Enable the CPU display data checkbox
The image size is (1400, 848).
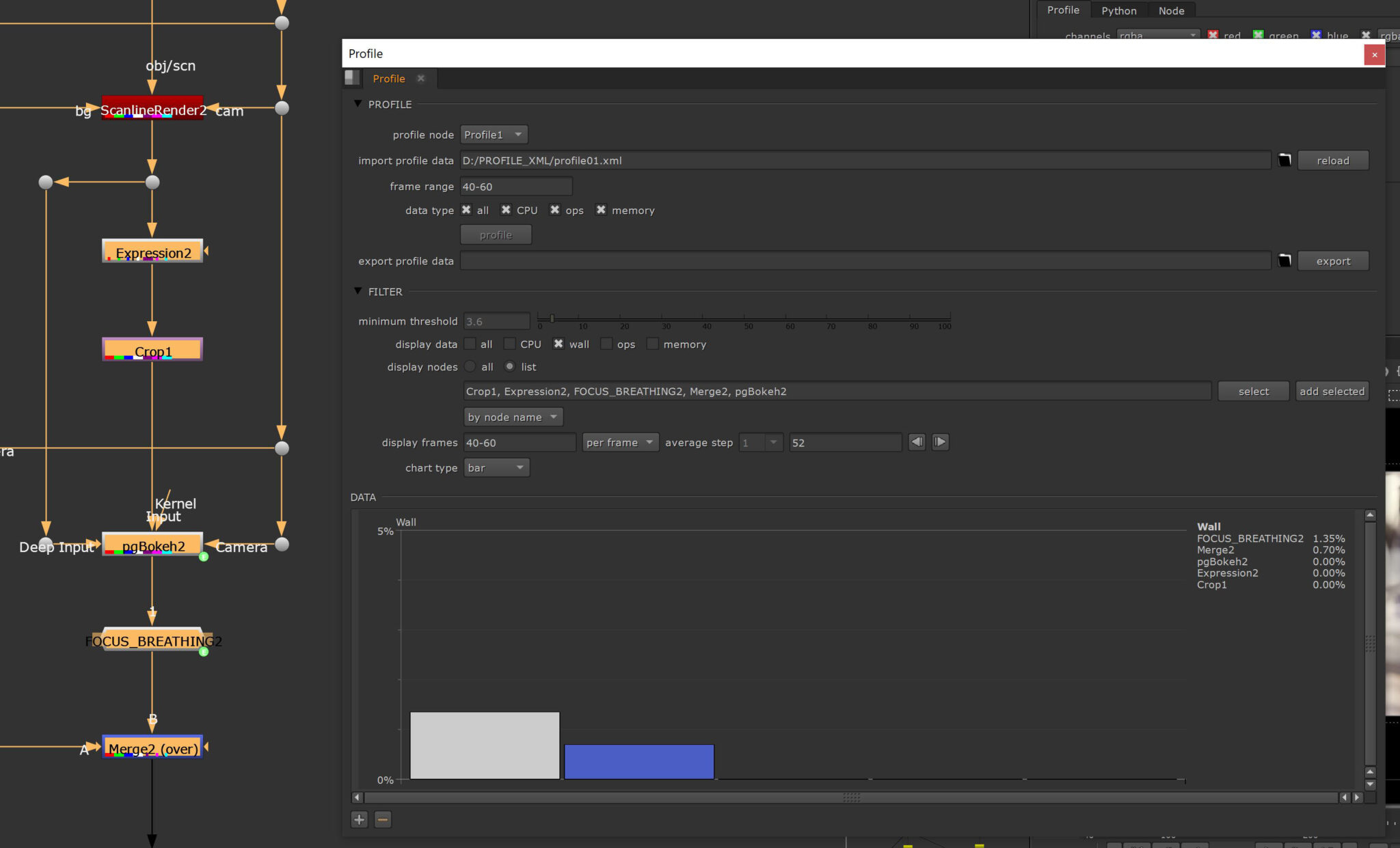[510, 344]
